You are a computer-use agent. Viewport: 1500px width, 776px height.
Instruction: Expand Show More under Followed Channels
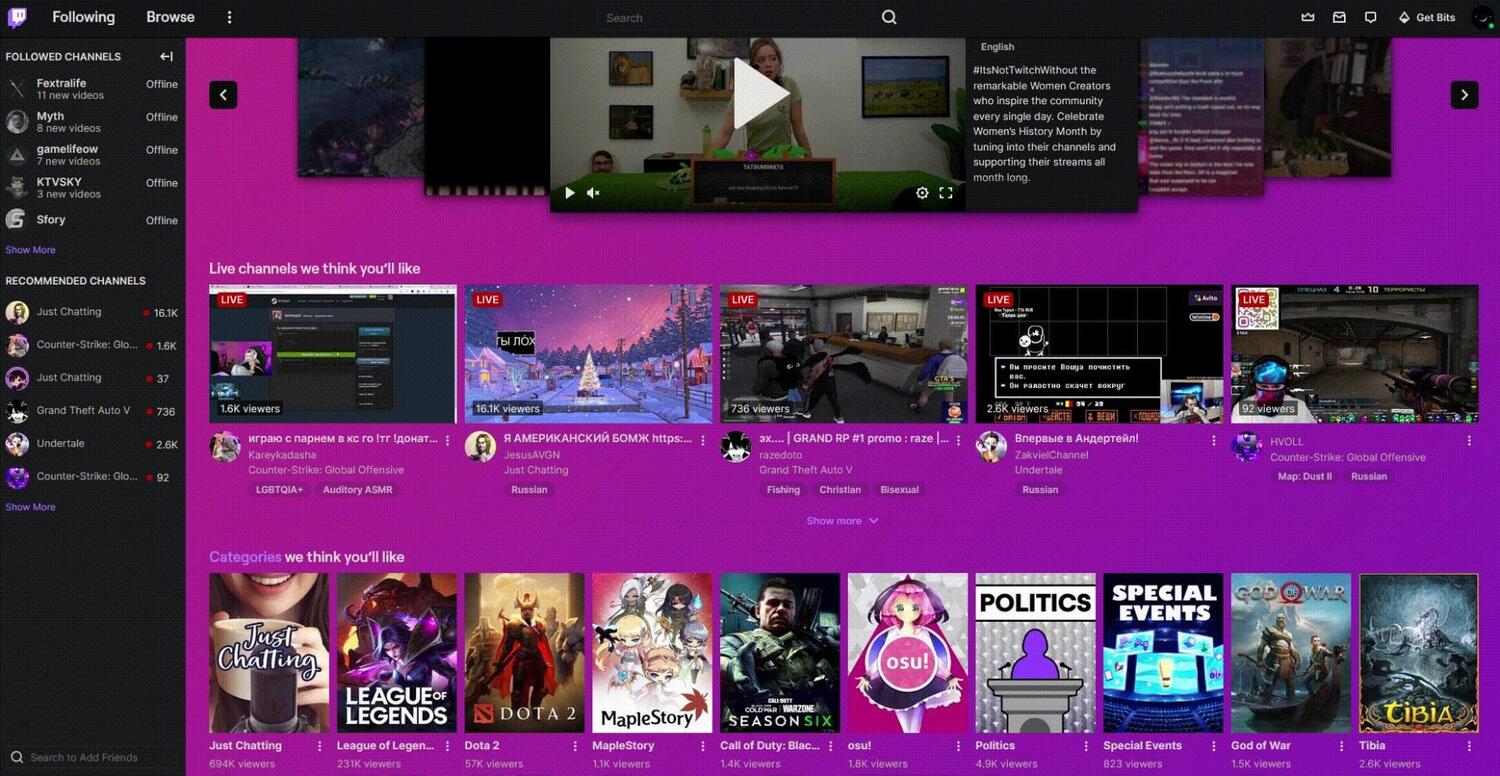(x=30, y=249)
